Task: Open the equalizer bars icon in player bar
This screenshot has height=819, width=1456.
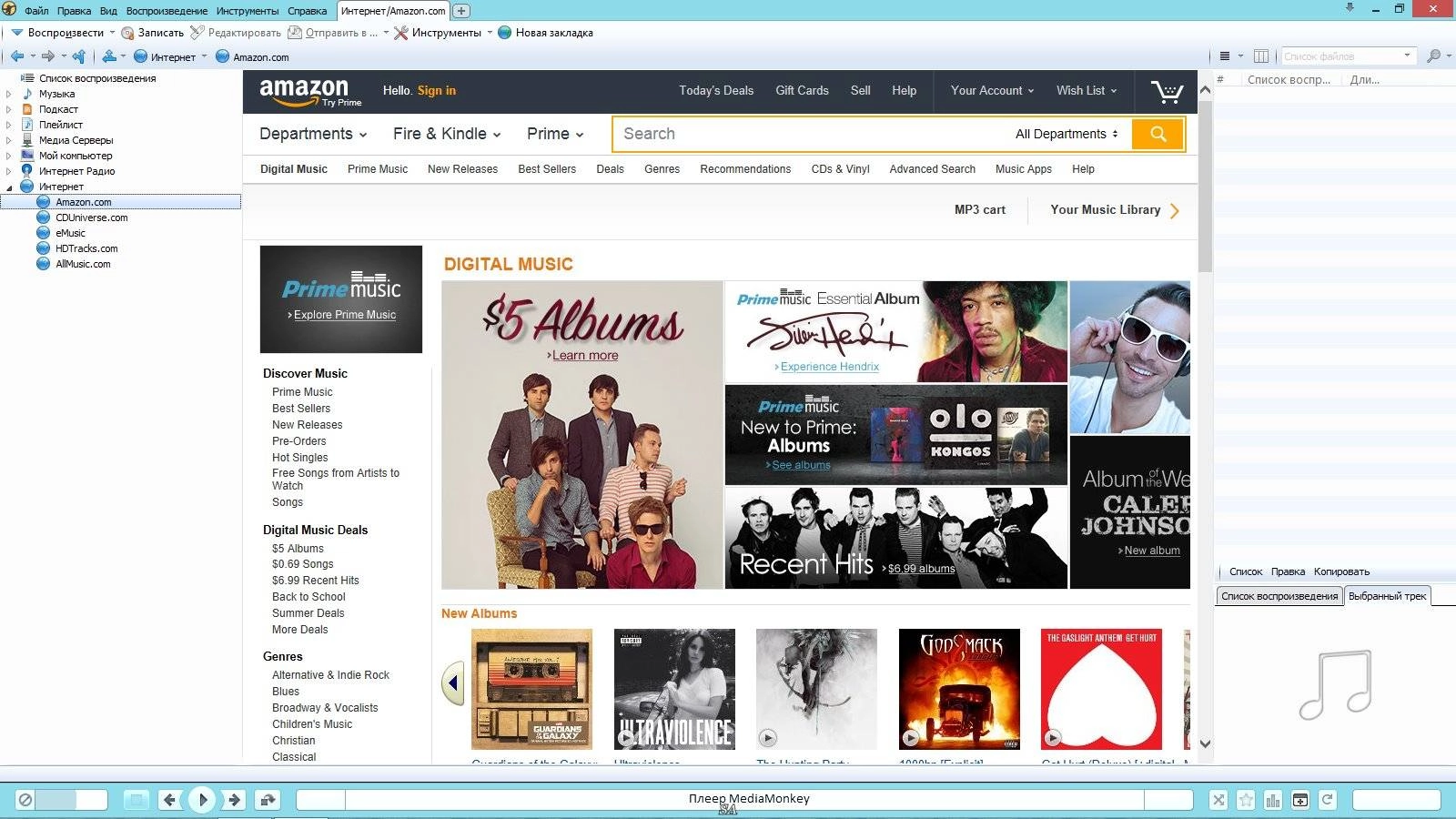Action: (x=1273, y=800)
